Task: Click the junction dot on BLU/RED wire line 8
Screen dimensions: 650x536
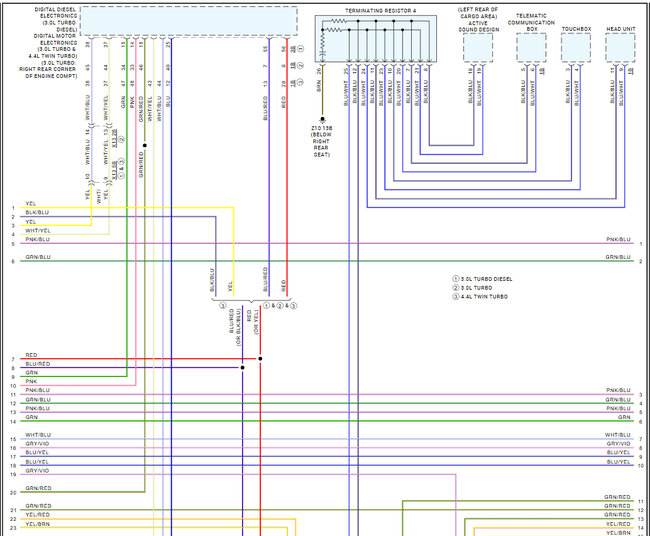Action: pyautogui.click(x=243, y=368)
